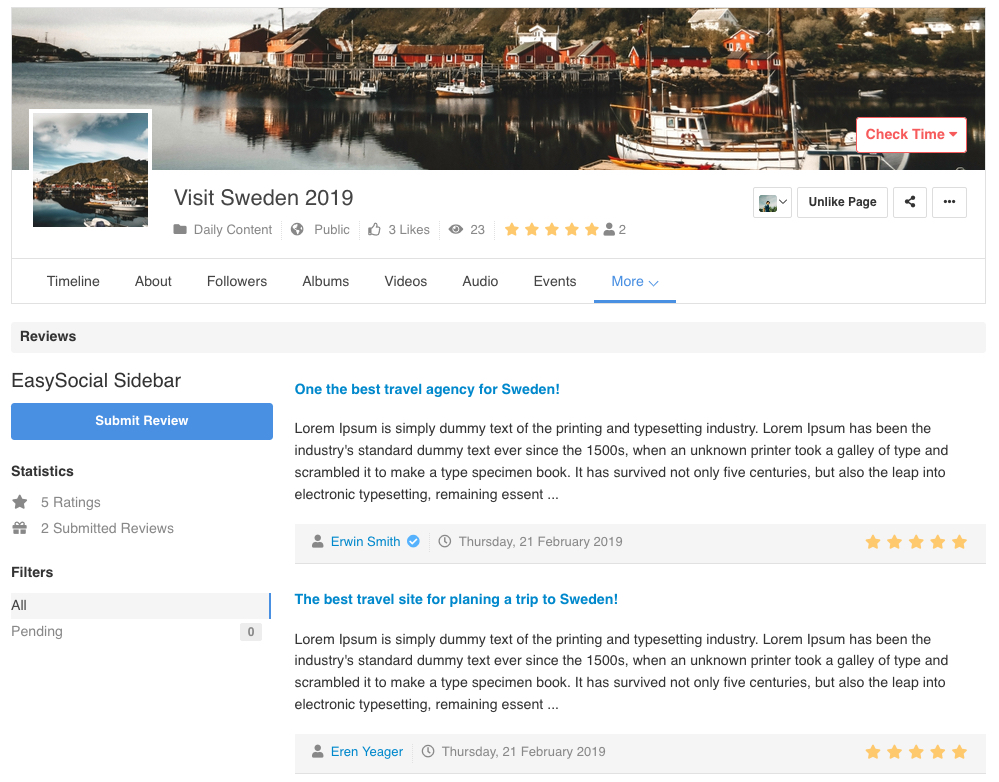Select the All reviews filter

click(141, 605)
